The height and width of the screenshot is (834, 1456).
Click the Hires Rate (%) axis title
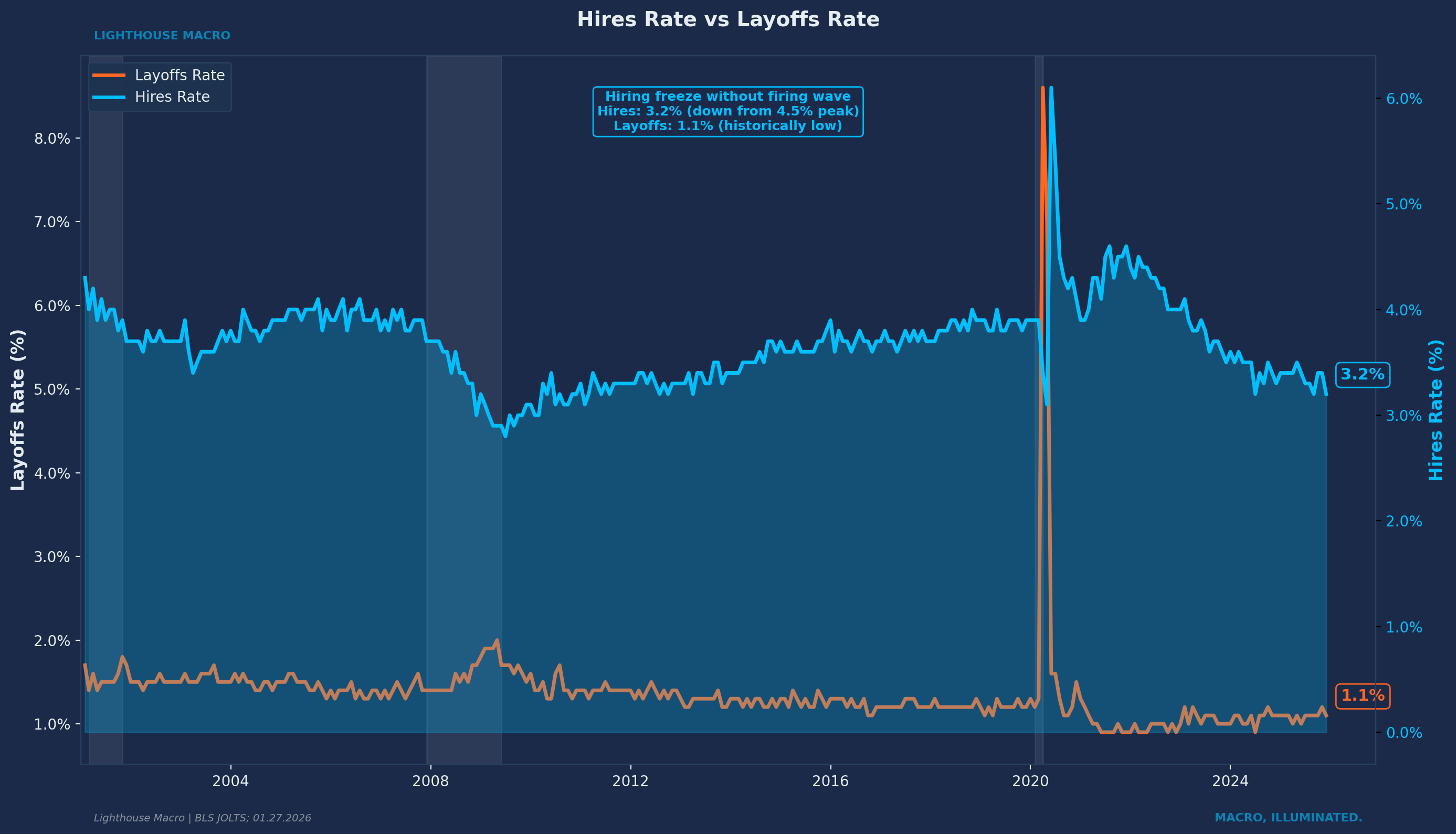pyautogui.click(x=1436, y=409)
